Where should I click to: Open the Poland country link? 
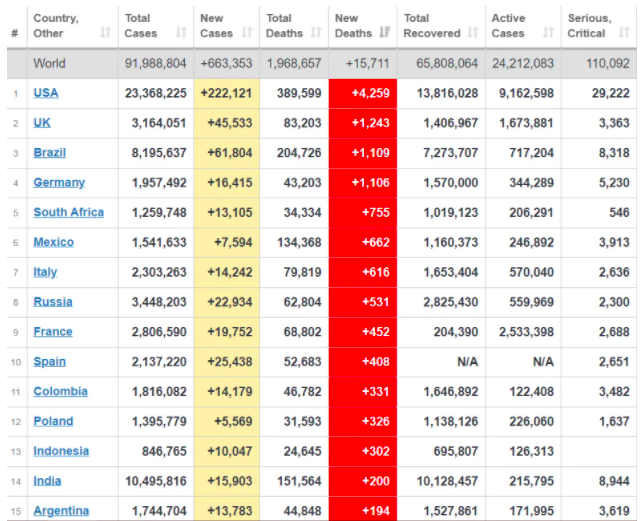click(53, 421)
